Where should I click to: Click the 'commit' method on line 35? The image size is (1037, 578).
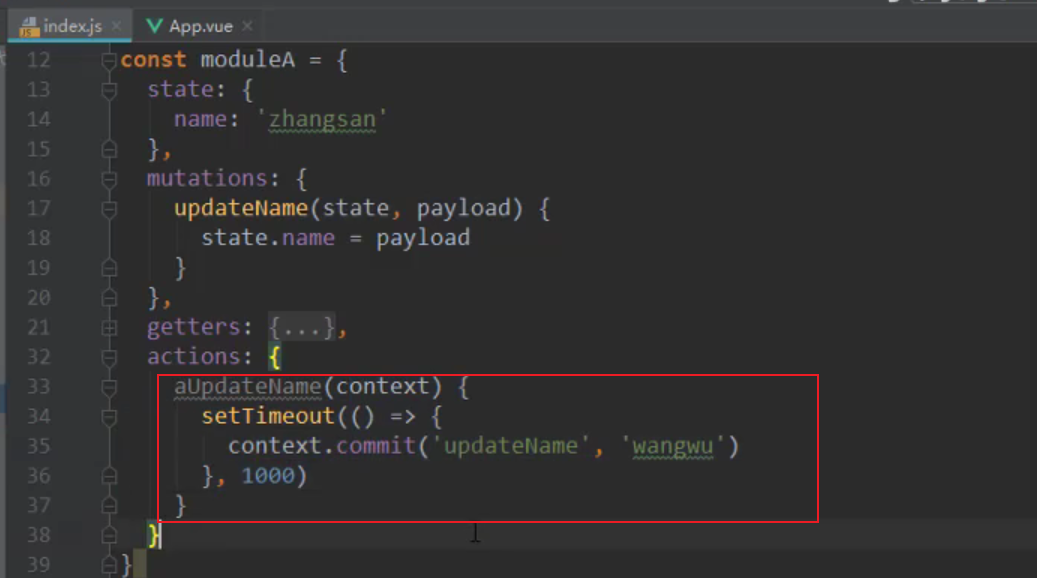(376, 446)
